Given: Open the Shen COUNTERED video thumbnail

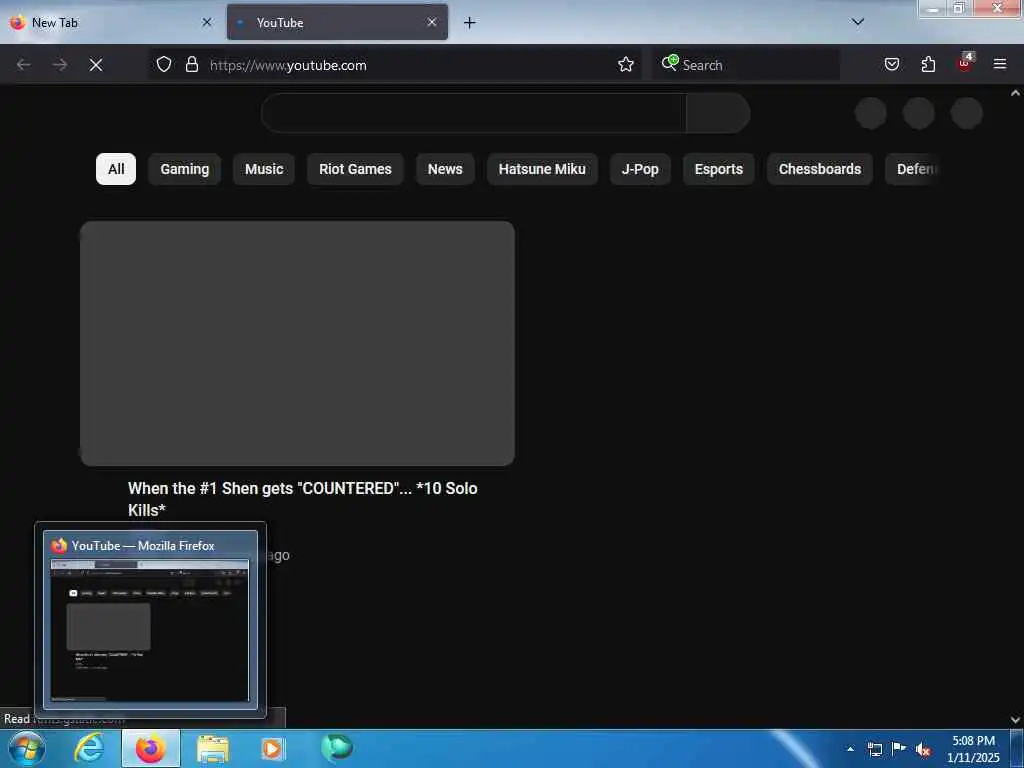Looking at the screenshot, I should point(297,344).
